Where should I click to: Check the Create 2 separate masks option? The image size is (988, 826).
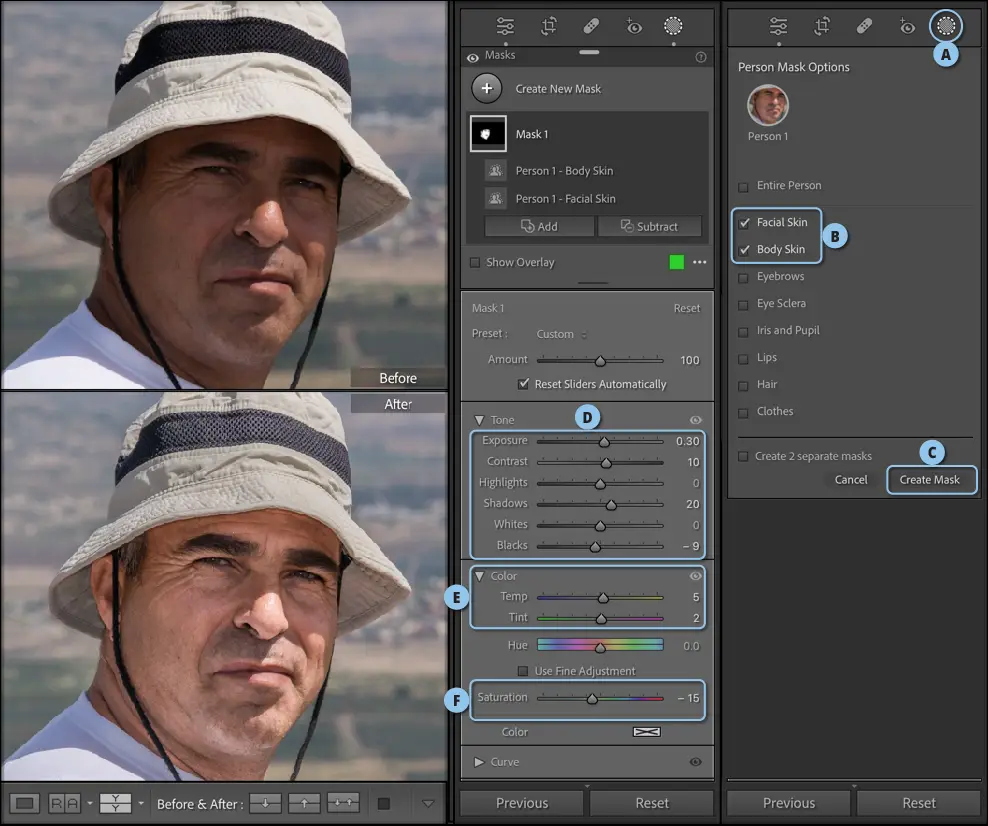point(743,456)
